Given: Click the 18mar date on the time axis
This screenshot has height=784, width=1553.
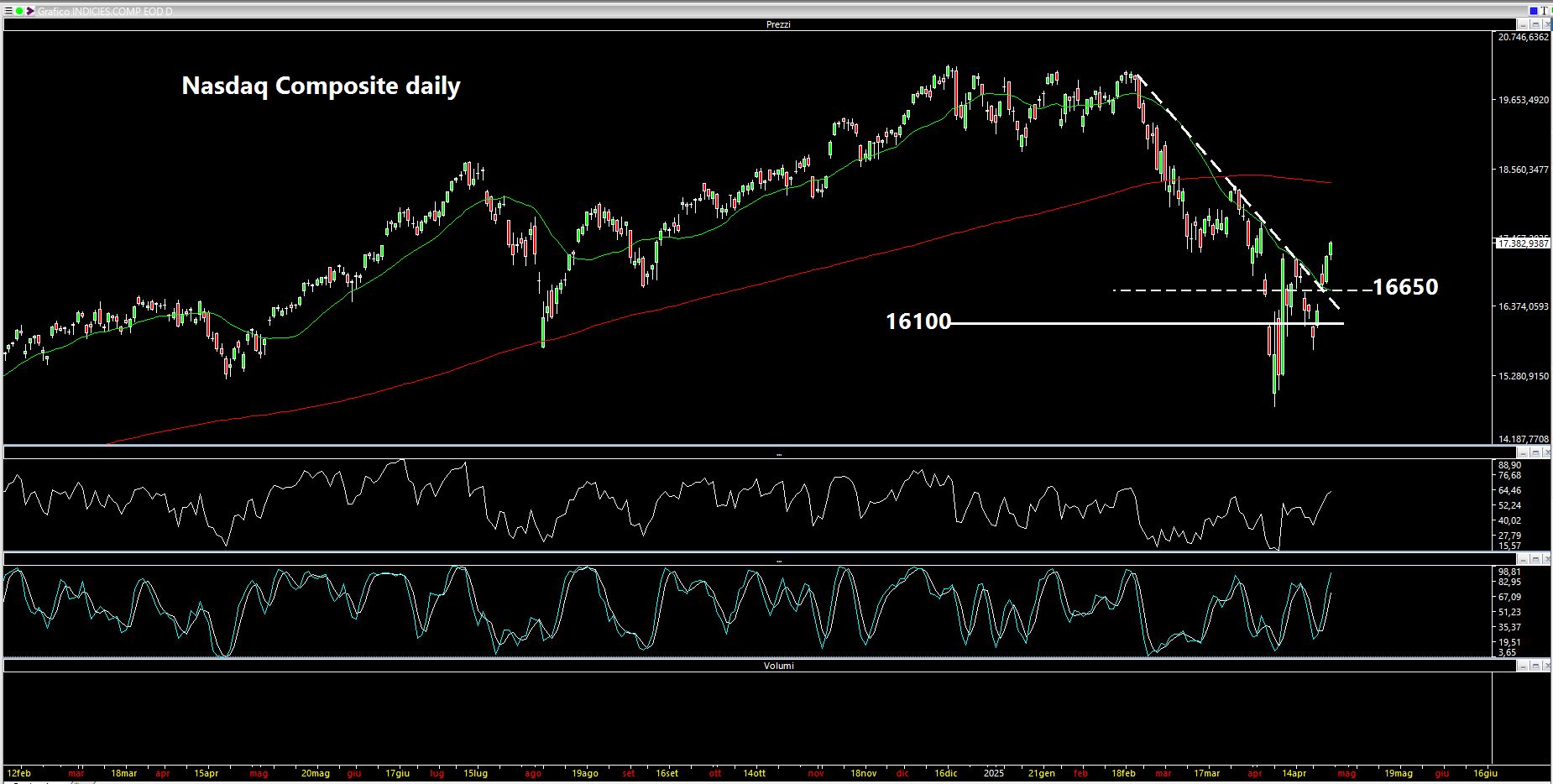Looking at the screenshot, I should [123, 773].
